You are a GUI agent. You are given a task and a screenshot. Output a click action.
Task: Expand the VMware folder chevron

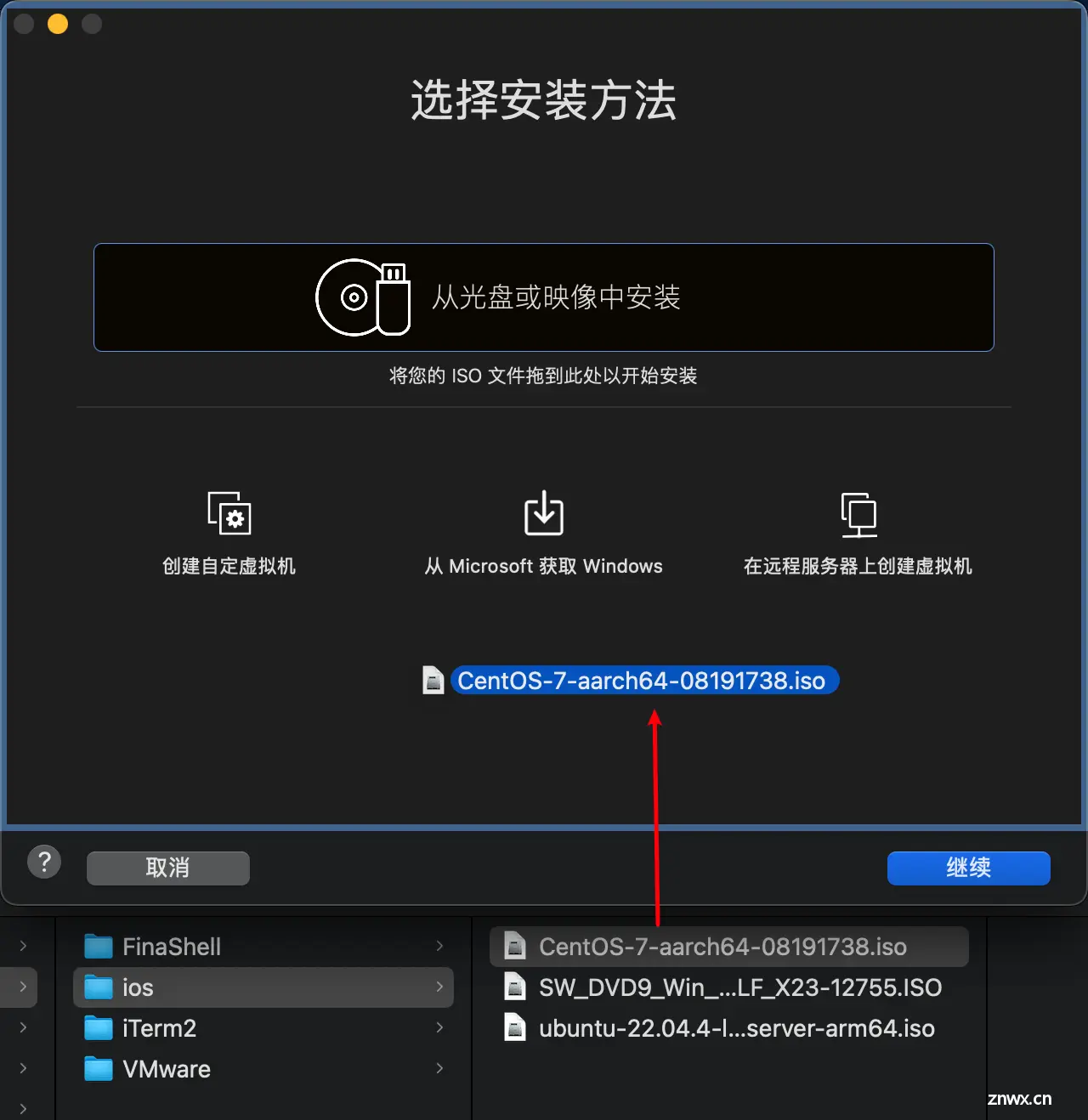[x=439, y=1068]
